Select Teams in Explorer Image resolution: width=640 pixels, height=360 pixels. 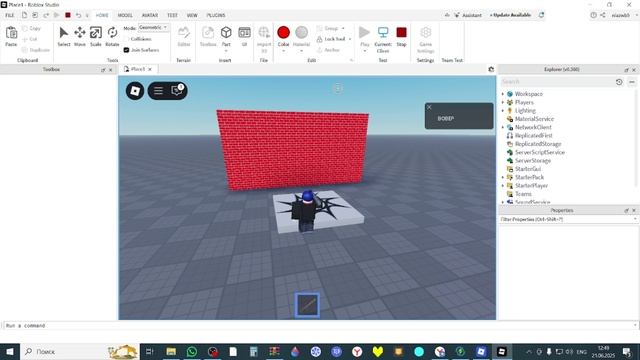[523, 194]
